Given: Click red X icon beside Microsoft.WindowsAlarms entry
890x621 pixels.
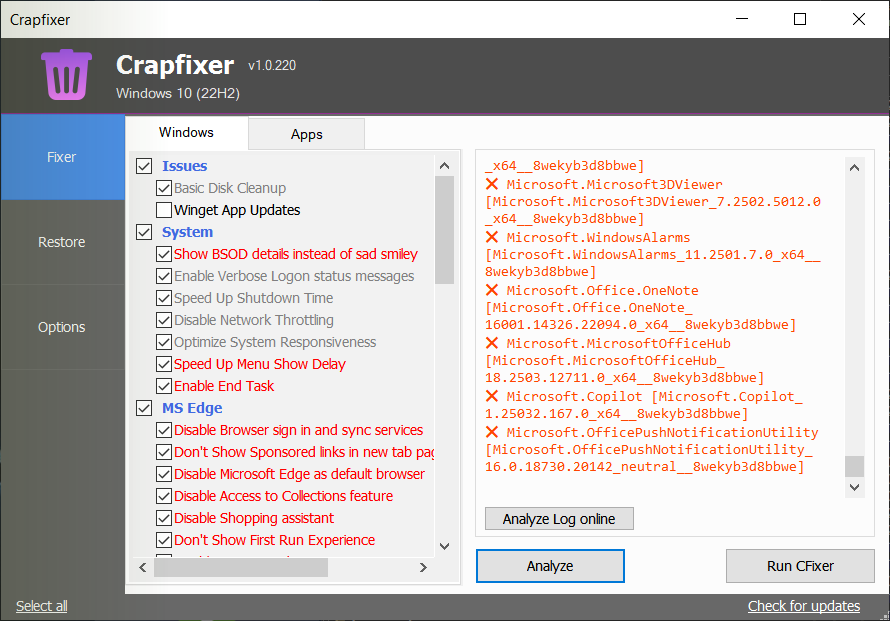Looking at the screenshot, I should pos(492,238).
